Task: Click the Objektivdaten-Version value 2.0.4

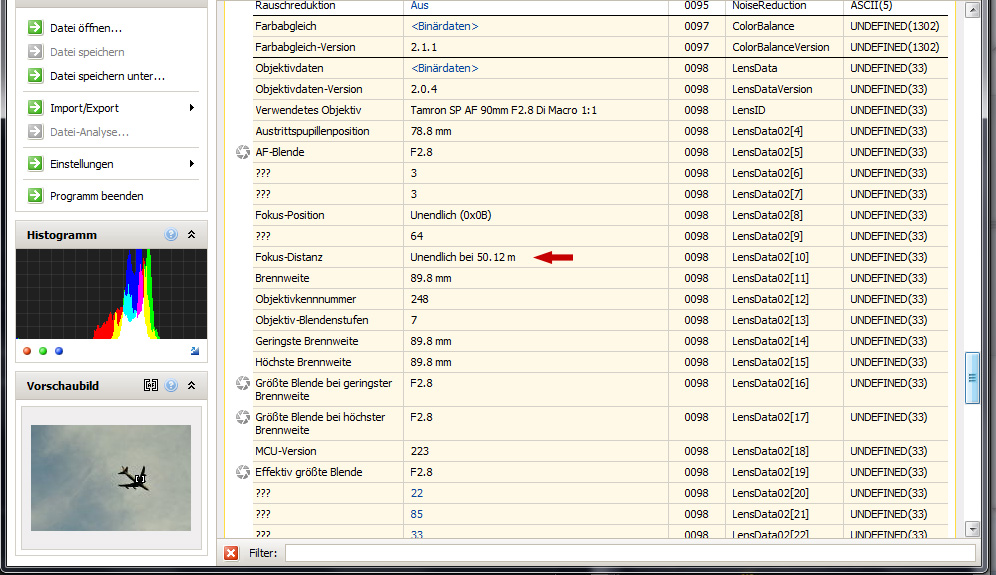Action: pyautogui.click(x=424, y=89)
